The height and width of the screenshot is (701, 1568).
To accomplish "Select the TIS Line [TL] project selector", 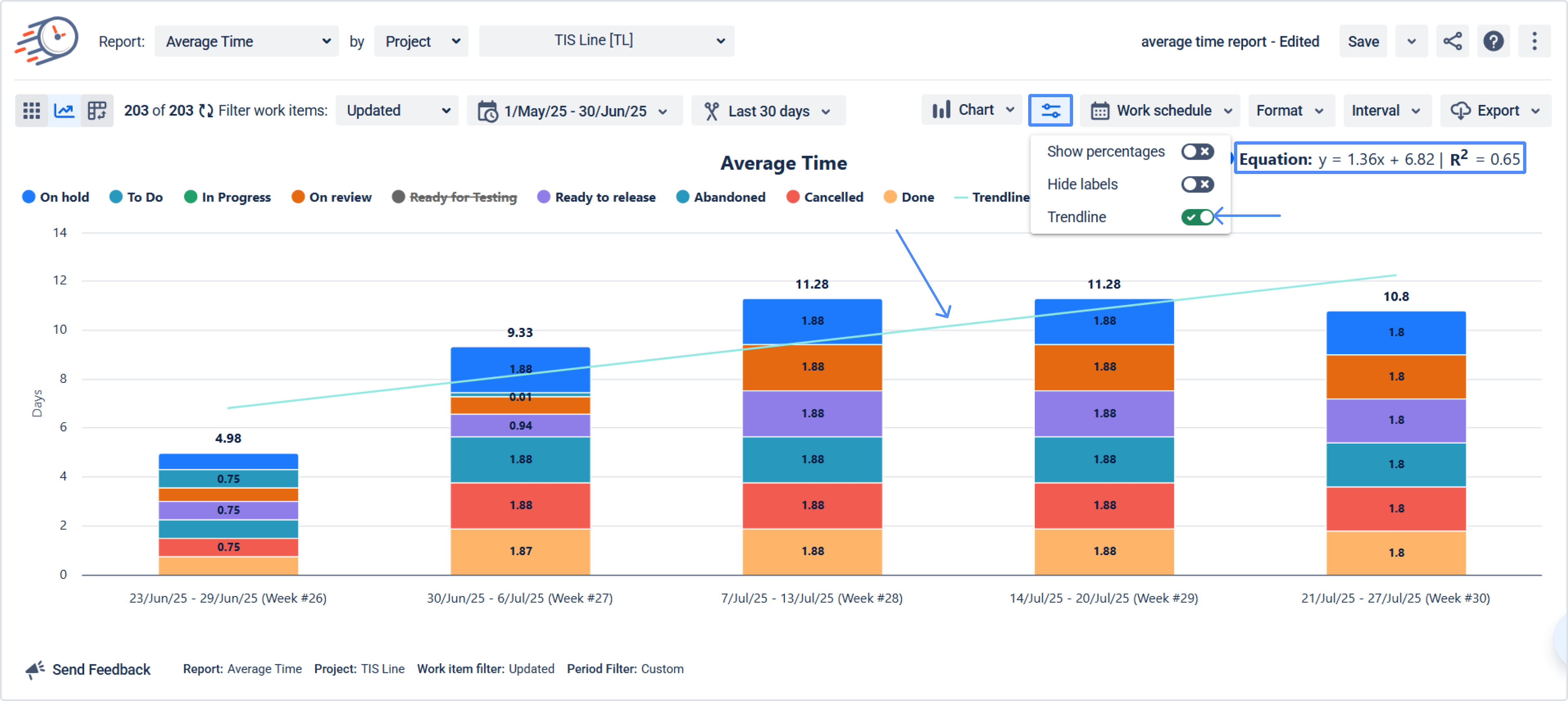I will [x=606, y=40].
